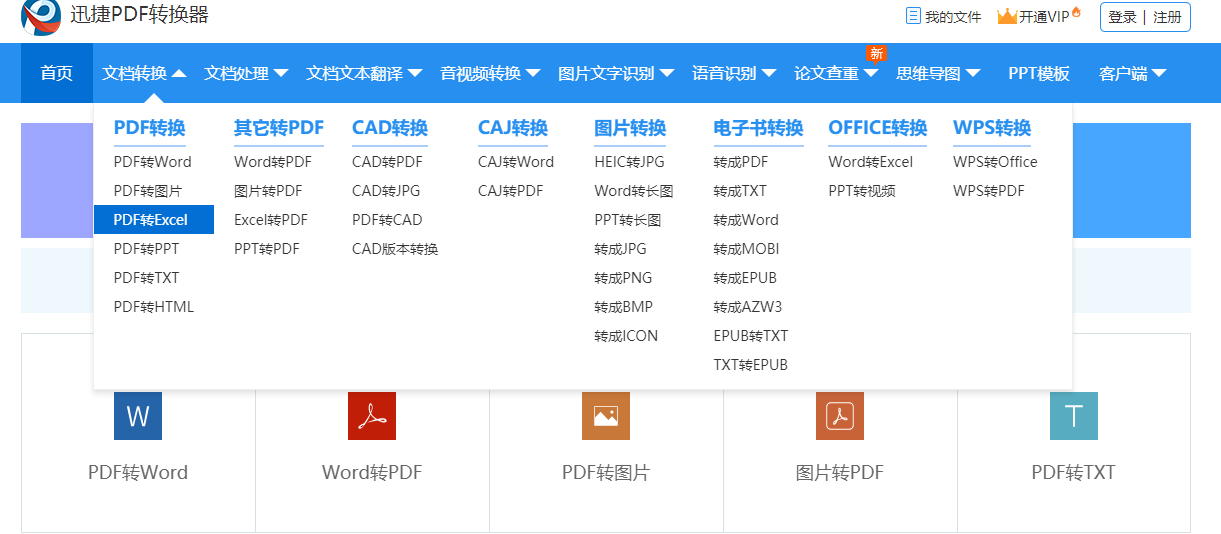Click 注册 link
This screenshot has height=534, width=1221.
tap(1167, 17)
